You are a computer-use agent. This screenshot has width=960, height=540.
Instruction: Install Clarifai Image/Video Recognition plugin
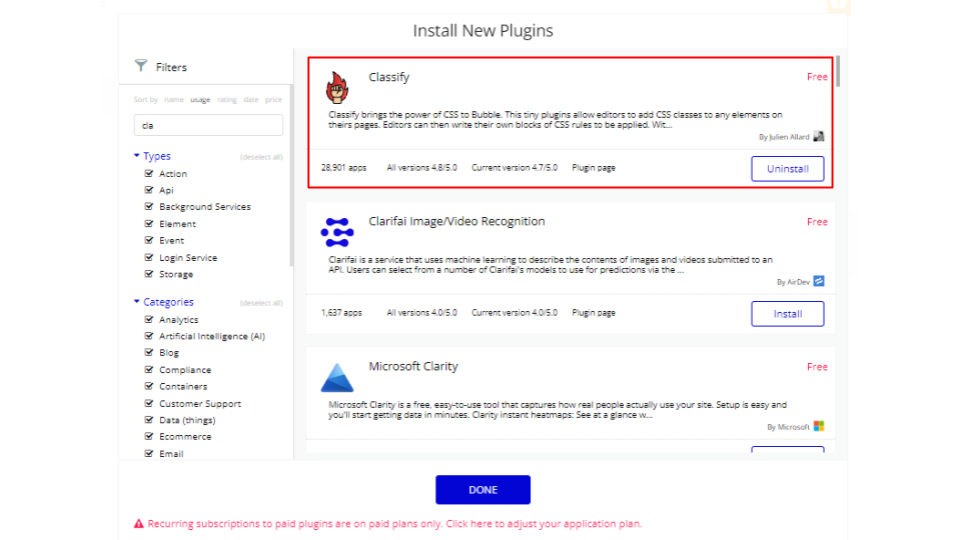click(x=787, y=313)
